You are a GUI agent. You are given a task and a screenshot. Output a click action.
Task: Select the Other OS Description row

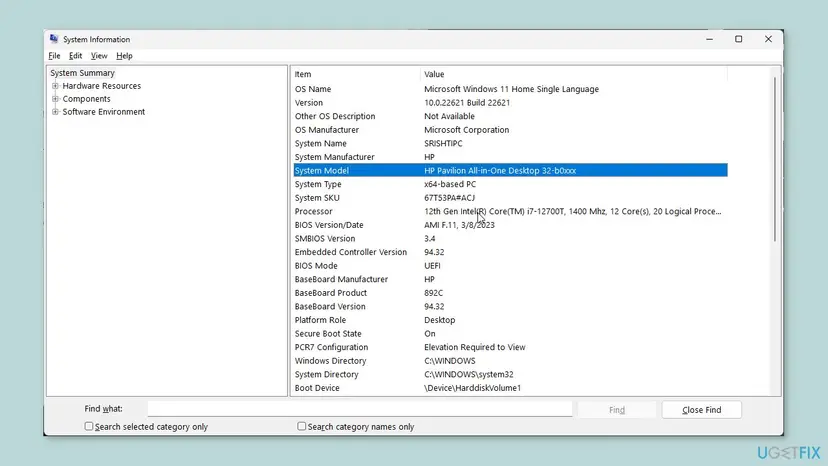tap(510, 116)
